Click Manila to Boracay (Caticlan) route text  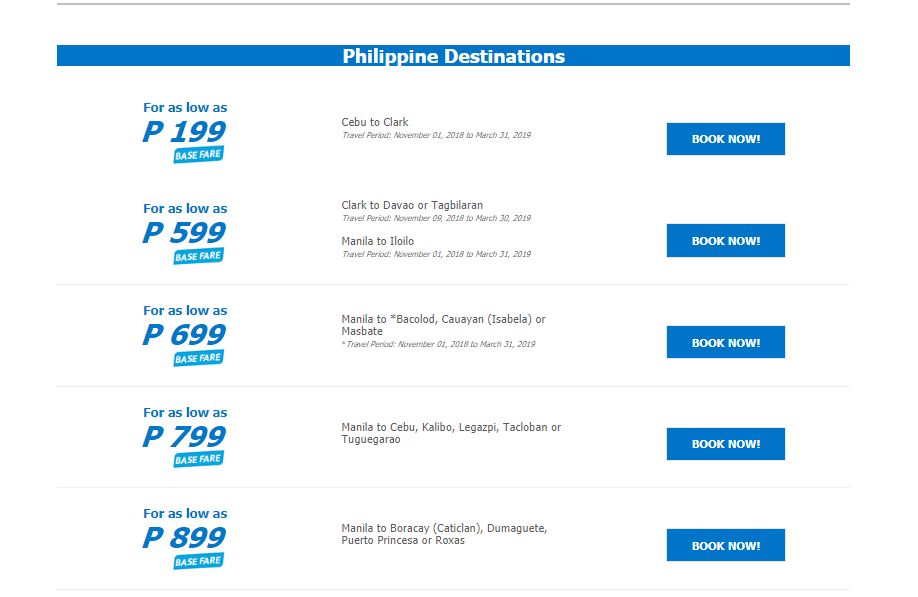(x=444, y=534)
